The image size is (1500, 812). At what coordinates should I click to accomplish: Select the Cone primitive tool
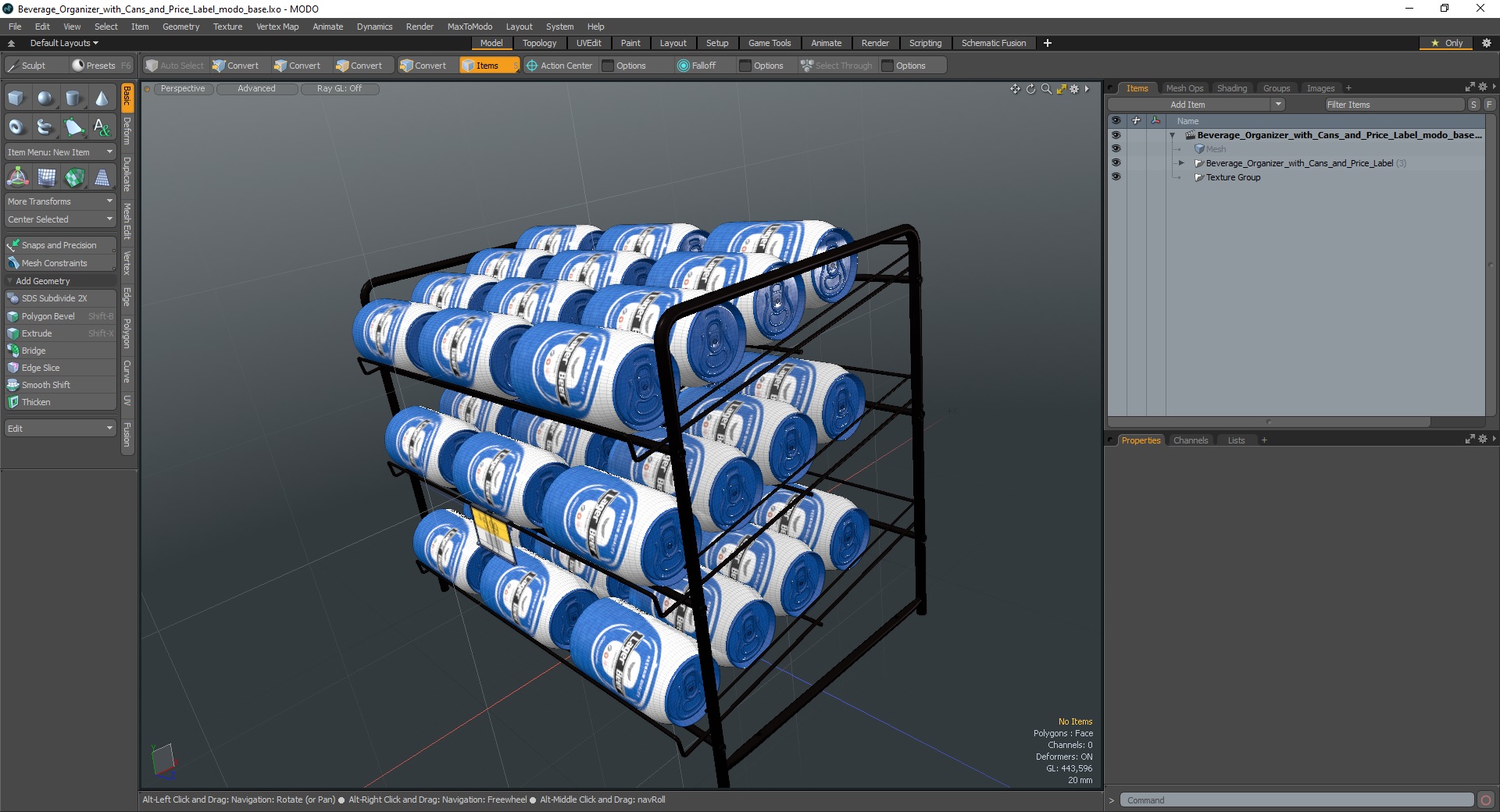click(102, 98)
